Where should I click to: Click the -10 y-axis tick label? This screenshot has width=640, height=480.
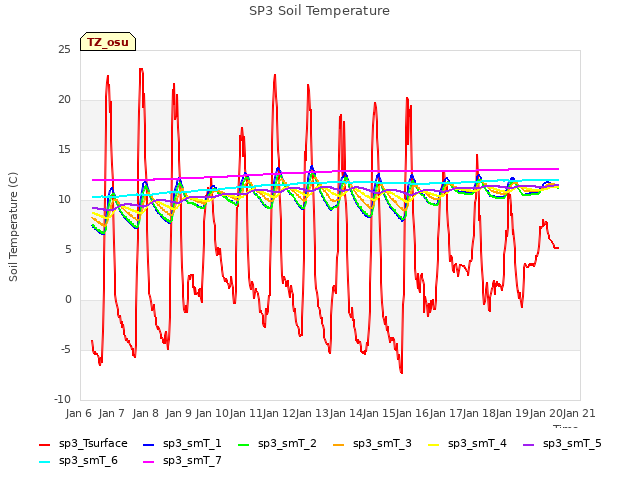62,400
